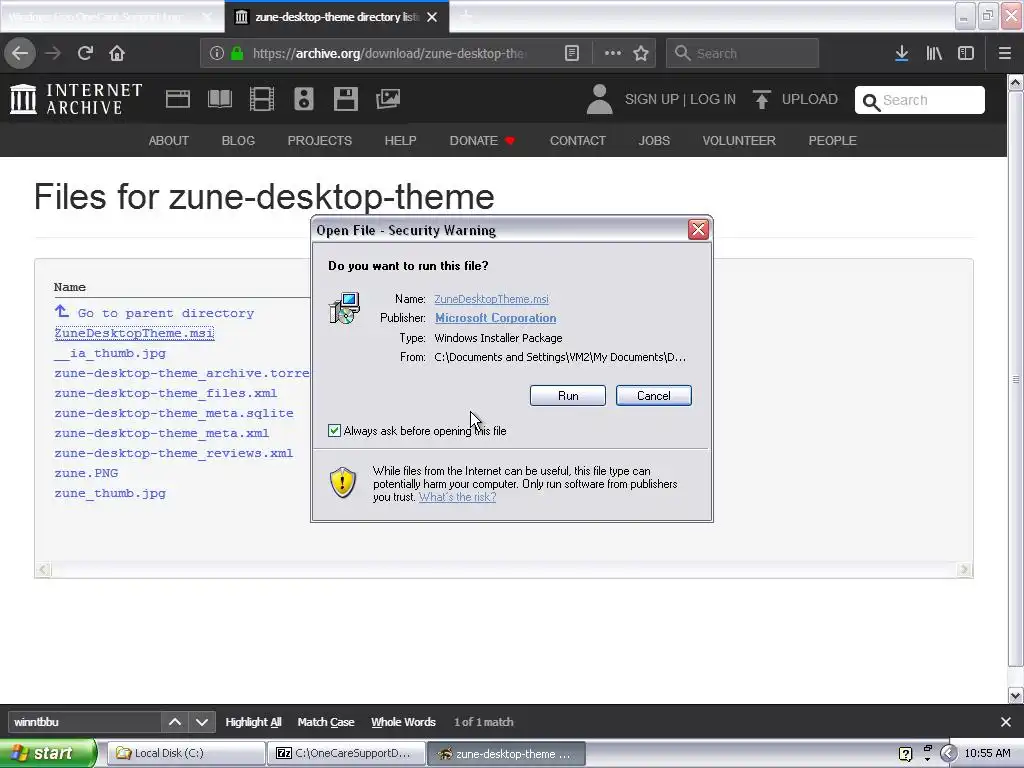Viewport: 1024px width, 768px height.
Task: Open the browser home page icon
Action: pos(117,53)
